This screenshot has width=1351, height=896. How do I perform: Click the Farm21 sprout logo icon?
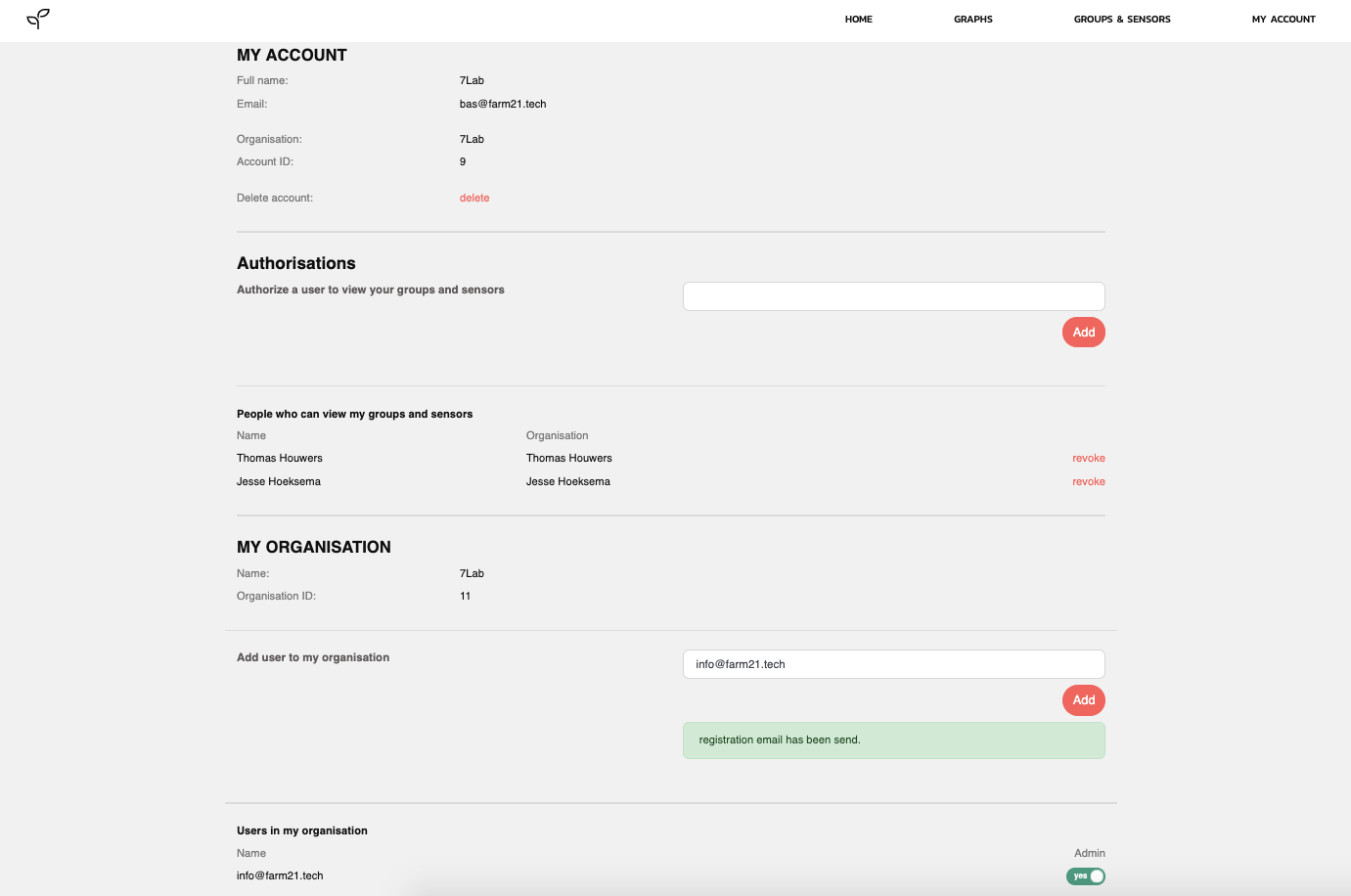[x=38, y=19]
